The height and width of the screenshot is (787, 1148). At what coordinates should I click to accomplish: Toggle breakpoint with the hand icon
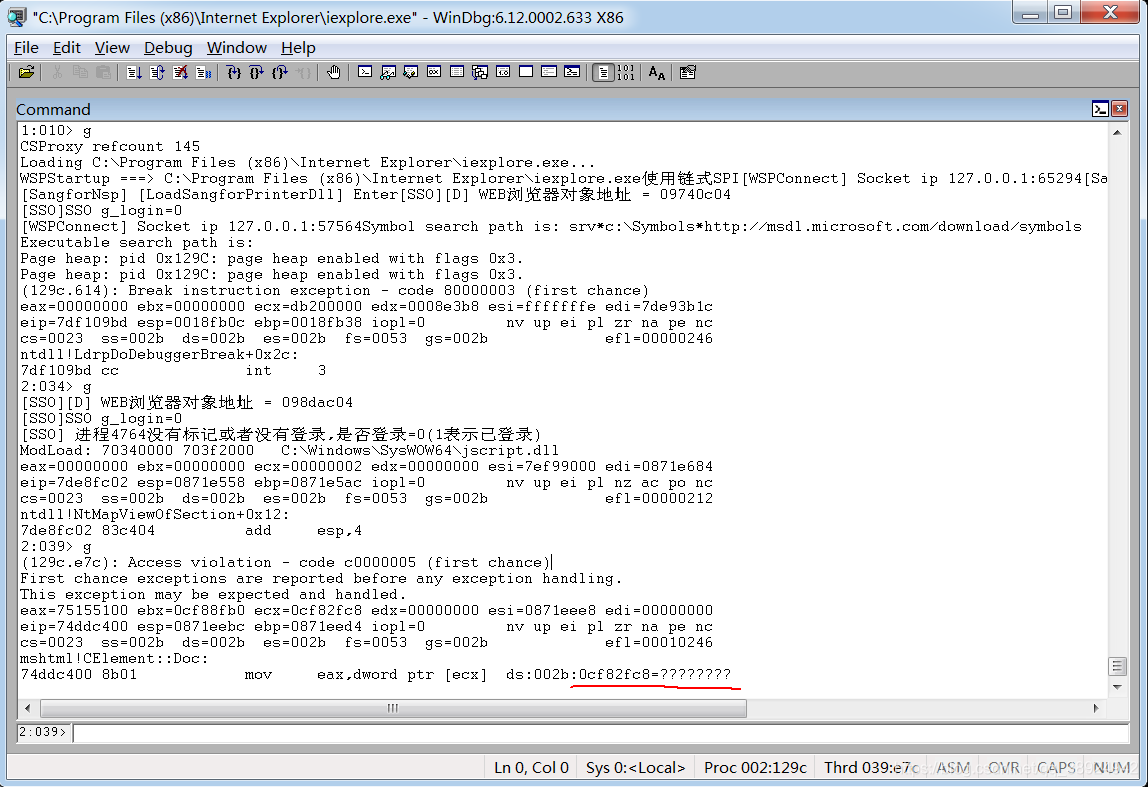click(x=334, y=72)
